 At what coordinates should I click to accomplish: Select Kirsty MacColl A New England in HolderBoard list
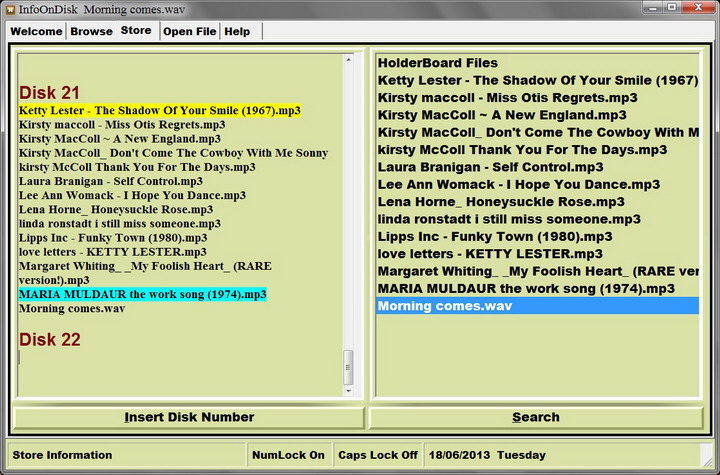[537, 115]
